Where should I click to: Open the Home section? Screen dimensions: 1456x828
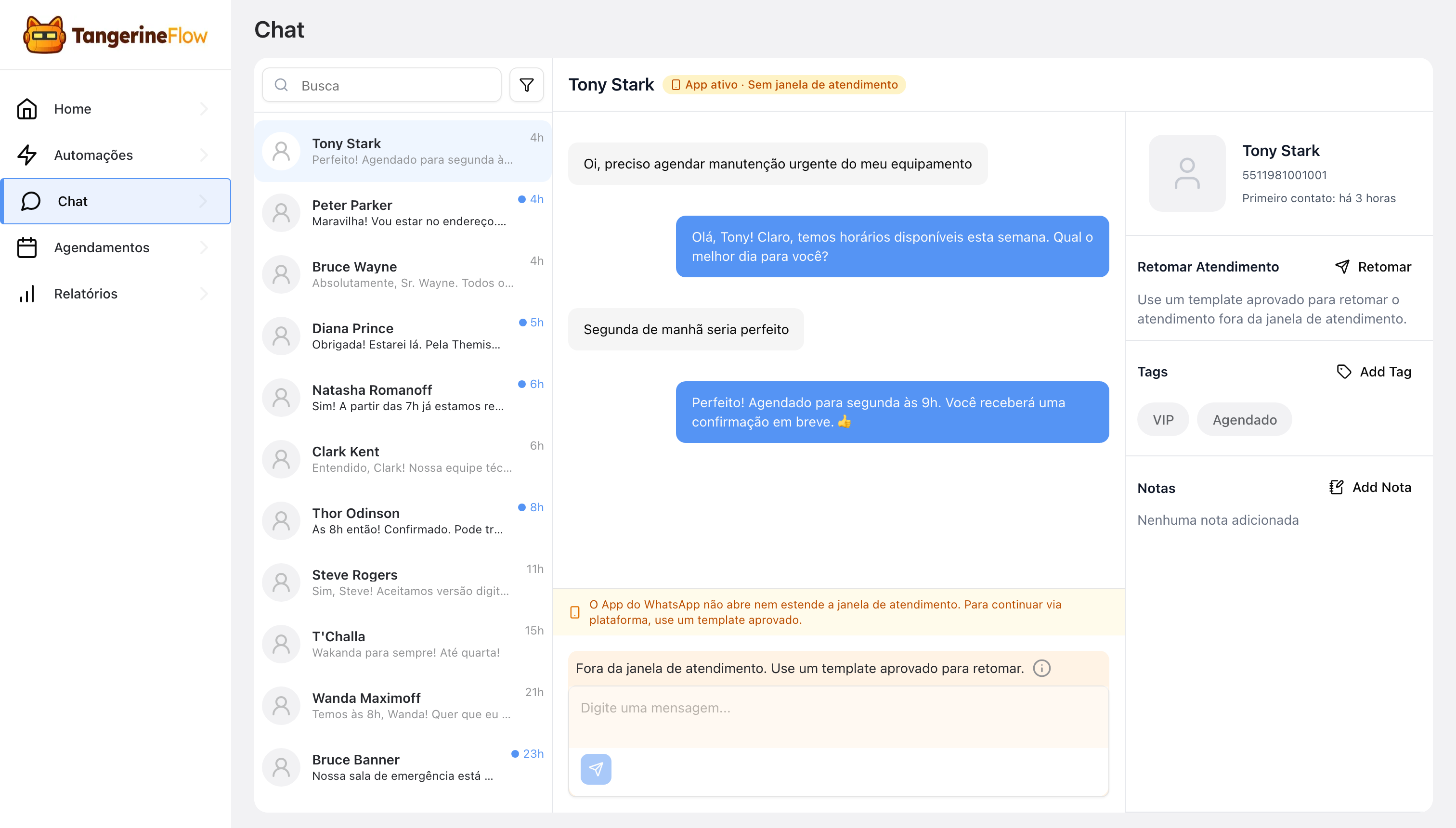116,109
